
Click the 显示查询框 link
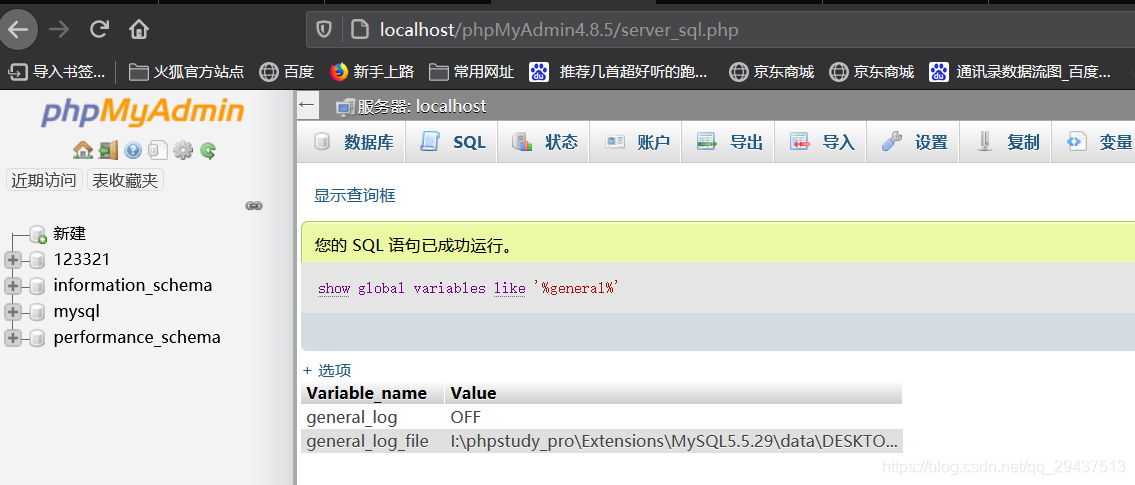click(355, 195)
